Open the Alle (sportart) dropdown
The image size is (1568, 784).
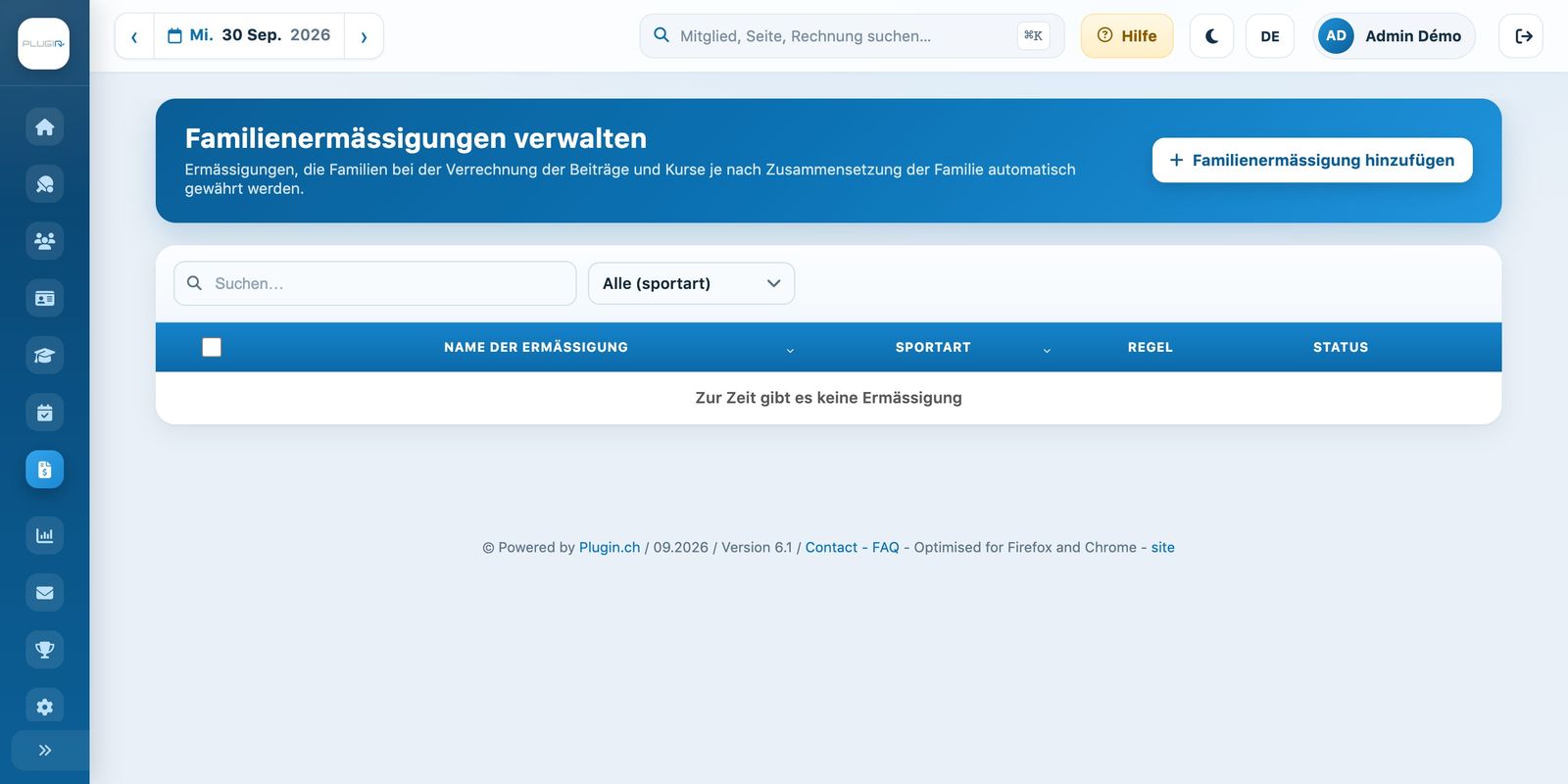[x=692, y=283]
